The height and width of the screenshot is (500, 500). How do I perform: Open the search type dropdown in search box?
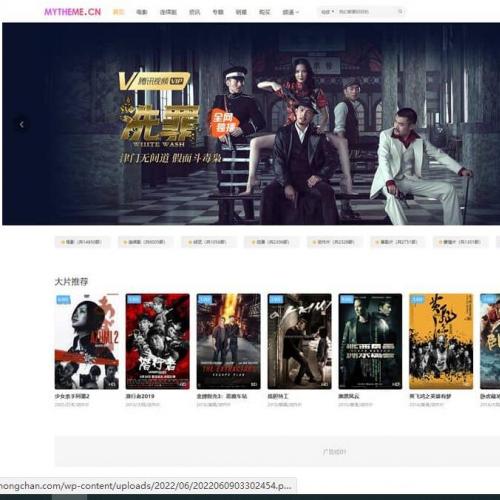tap(327, 12)
